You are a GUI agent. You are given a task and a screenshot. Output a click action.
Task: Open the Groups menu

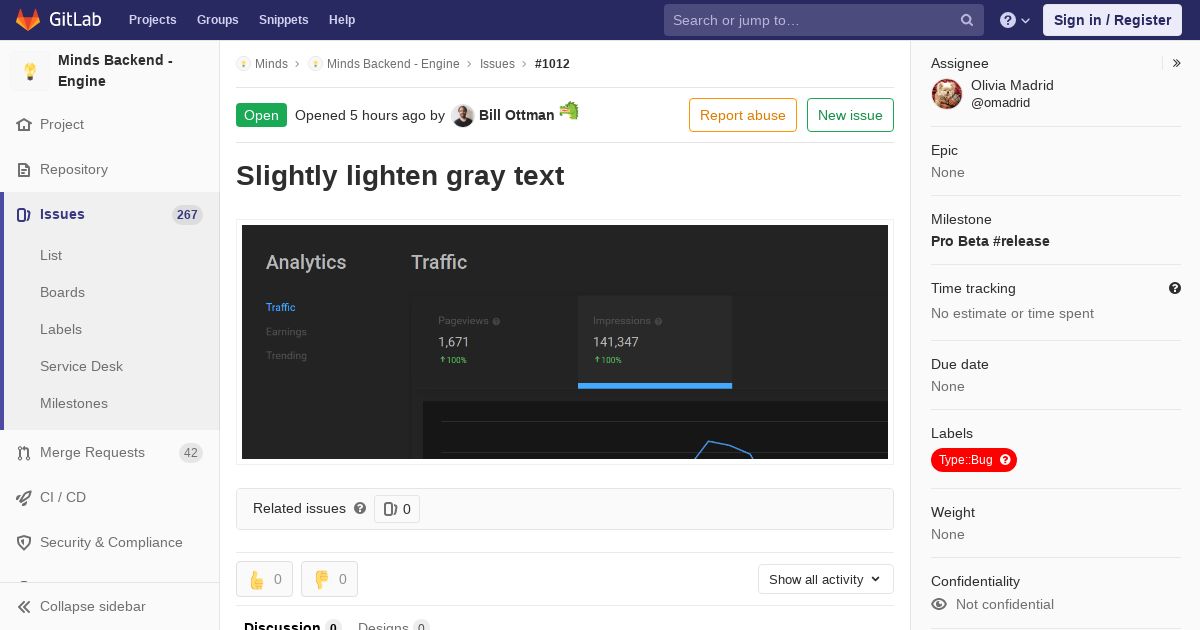coord(217,20)
